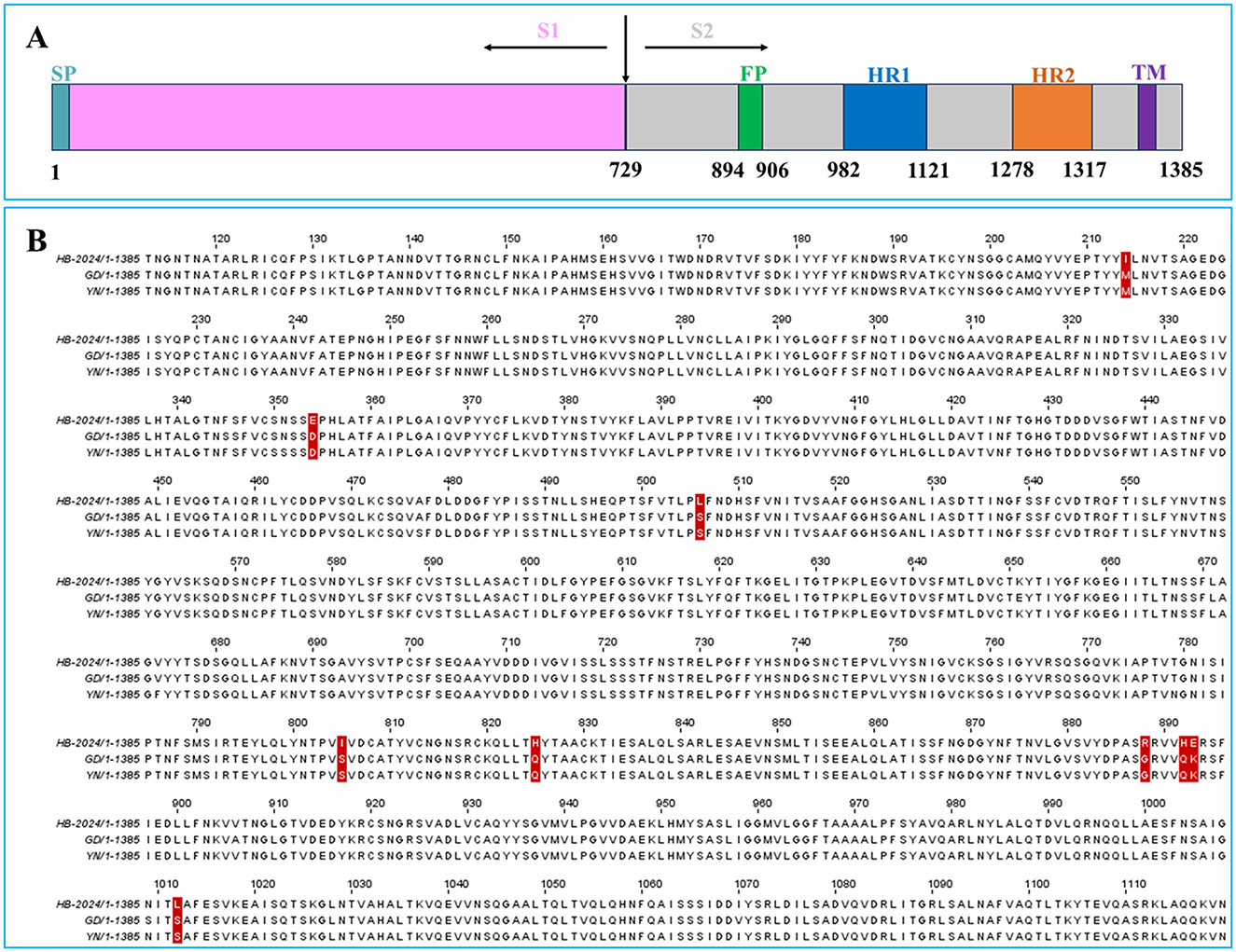This screenshot has height=952, width=1236.
Task: Click position number 1 under the SP domain
Action: tap(56, 172)
